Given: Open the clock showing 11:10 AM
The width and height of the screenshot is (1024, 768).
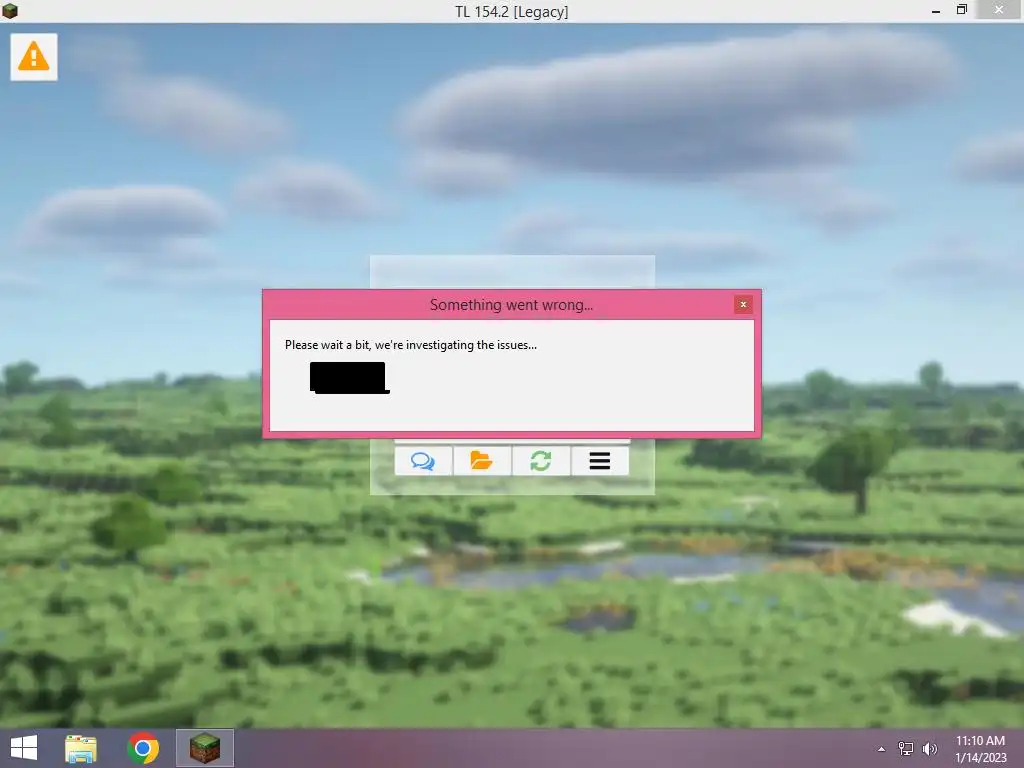Looking at the screenshot, I should click(981, 749).
